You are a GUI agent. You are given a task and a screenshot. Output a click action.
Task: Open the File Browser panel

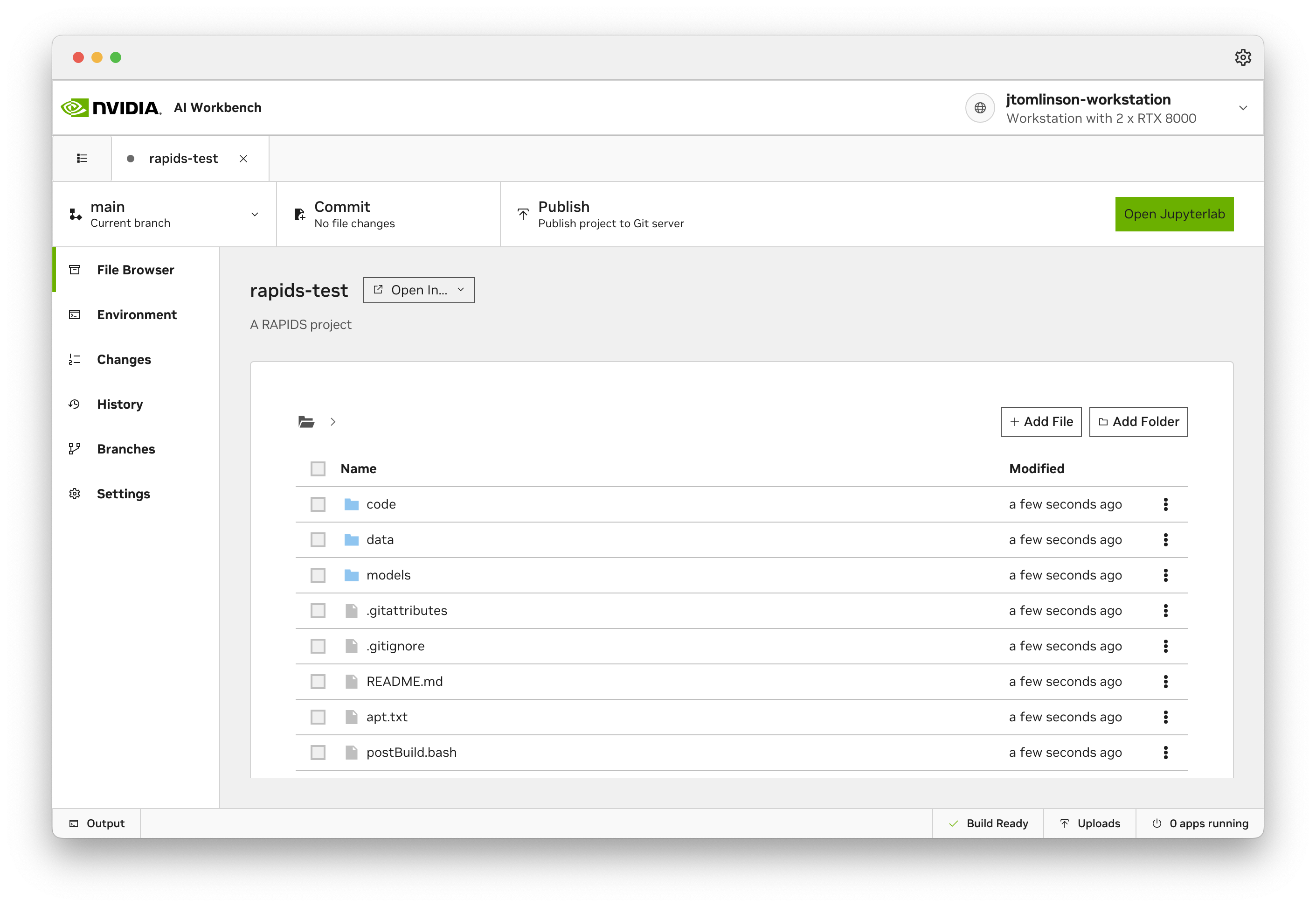[135, 269]
